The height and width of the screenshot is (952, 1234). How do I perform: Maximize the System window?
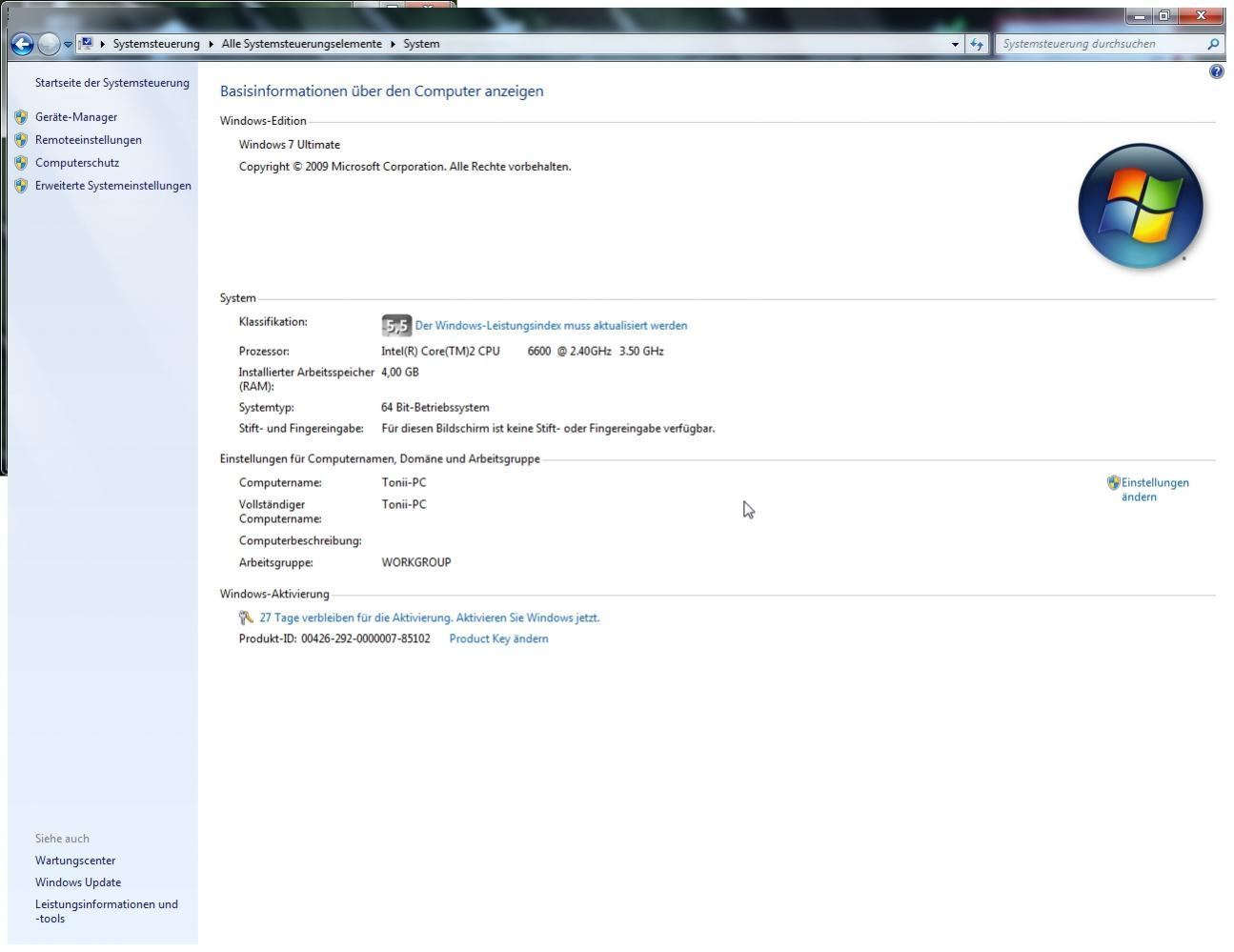click(x=1164, y=15)
